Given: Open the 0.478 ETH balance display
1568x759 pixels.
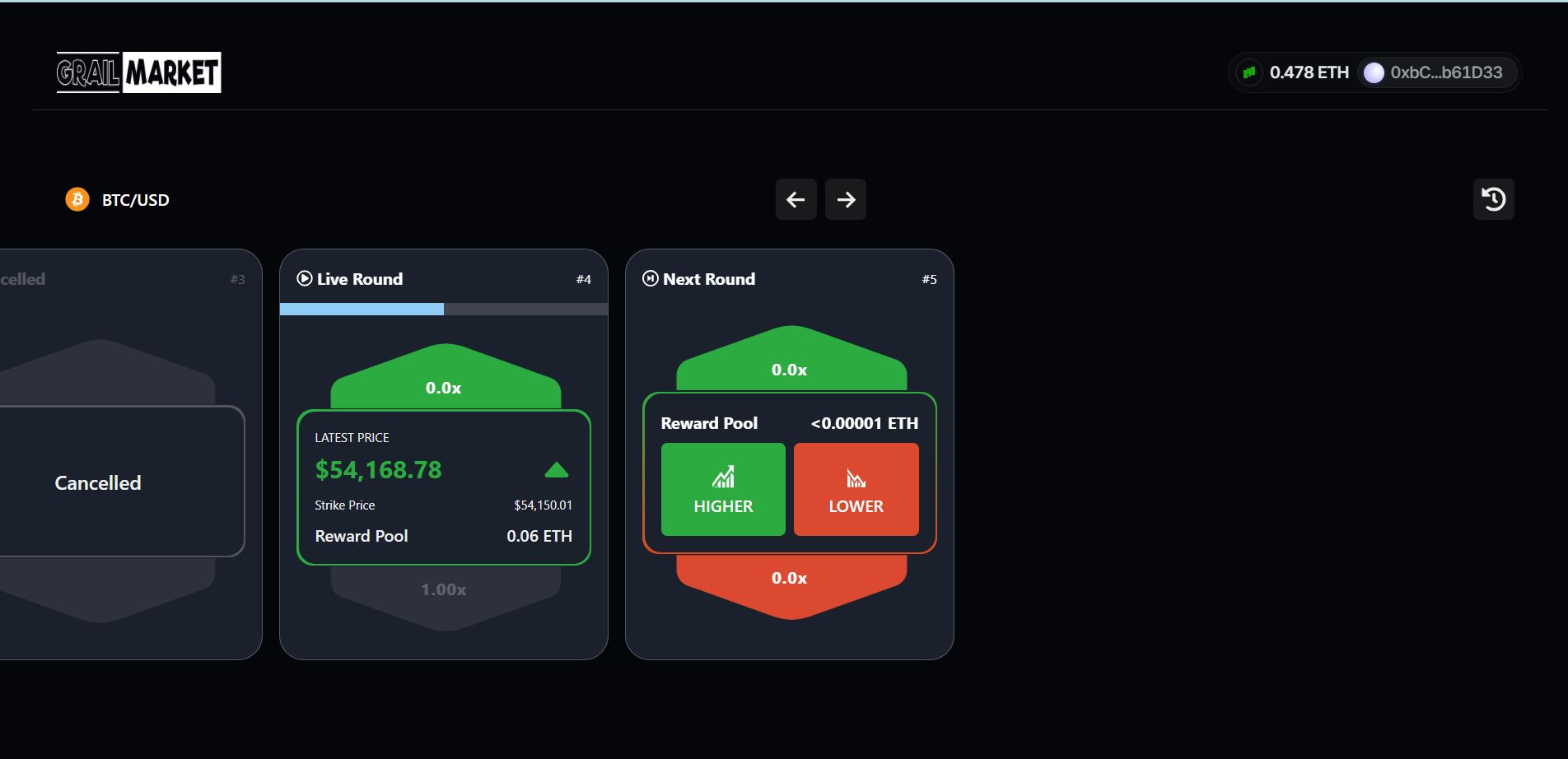Looking at the screenshot, I should click(1309, 72).
